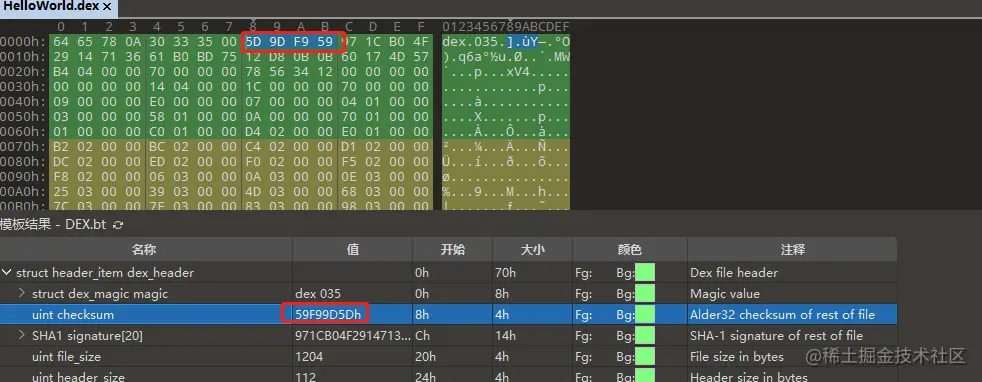Click 'File size in bytes' comment

[736, 357]
